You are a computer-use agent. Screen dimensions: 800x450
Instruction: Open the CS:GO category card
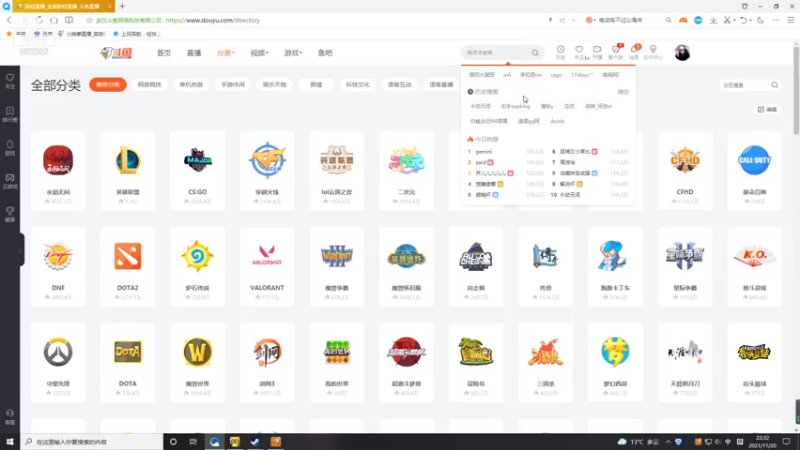(x=197, y=171)
